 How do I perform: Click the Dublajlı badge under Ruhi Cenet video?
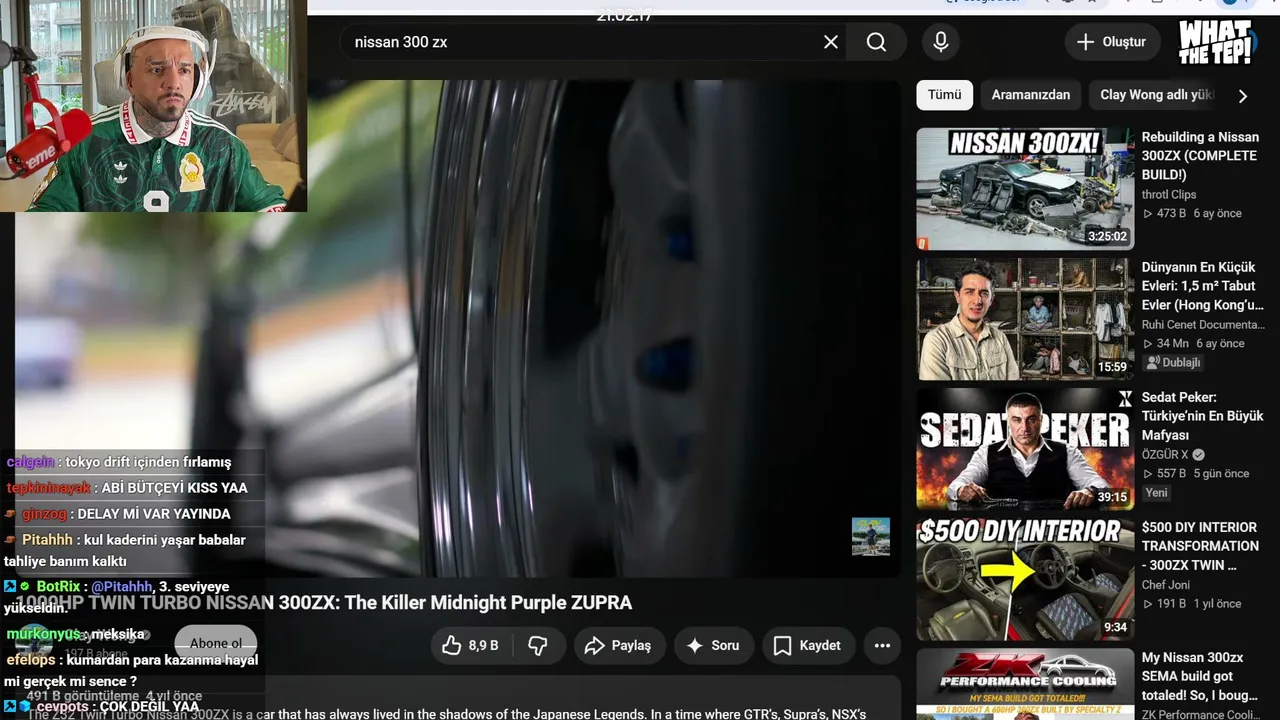1173,363
